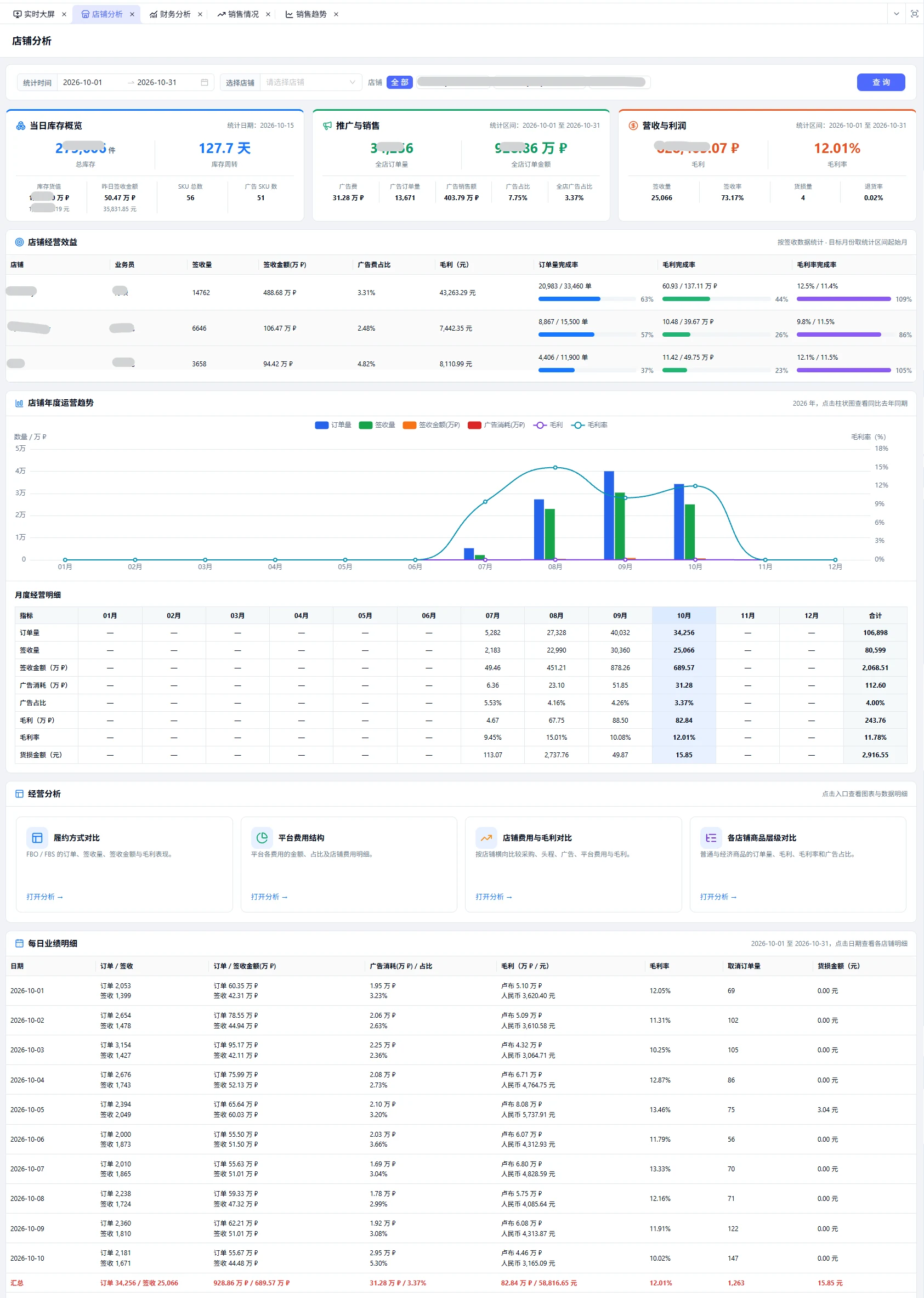924x1298 pixels.
Task: Open the 销售情况 tab
Action: 238,14
